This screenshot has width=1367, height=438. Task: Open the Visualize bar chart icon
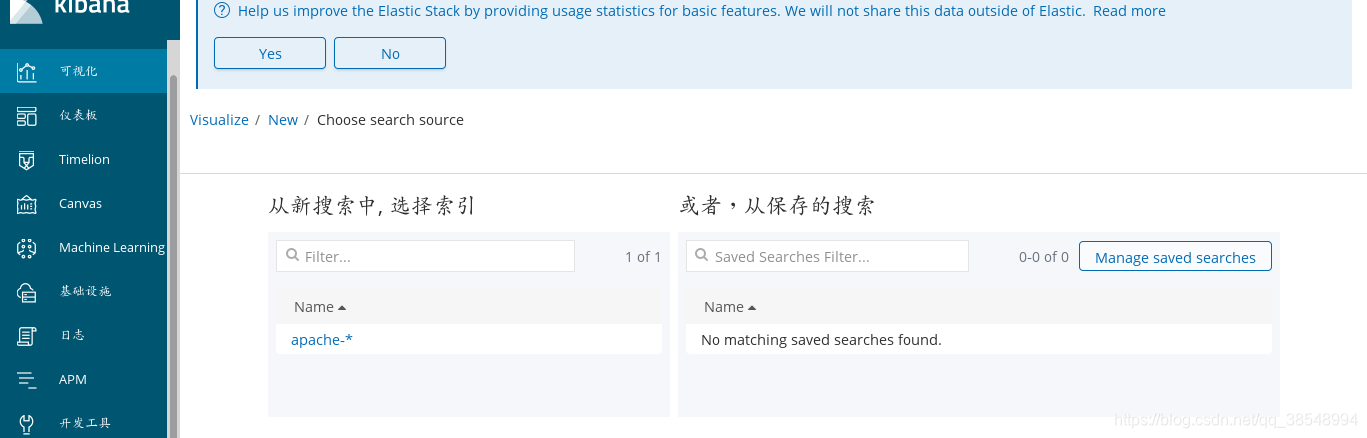pos(27,72)
